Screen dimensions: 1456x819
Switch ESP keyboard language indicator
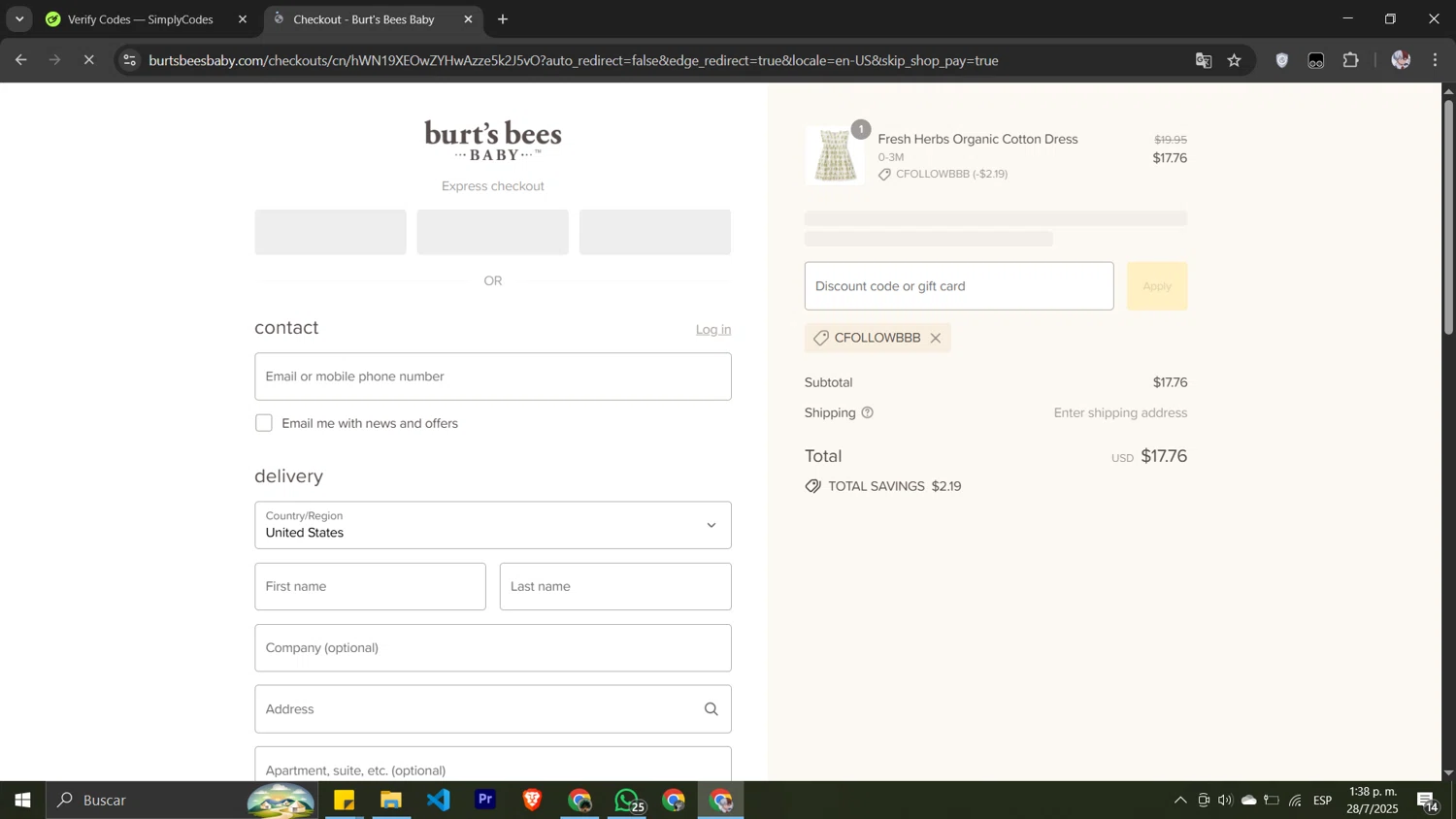coord(1323,801)
